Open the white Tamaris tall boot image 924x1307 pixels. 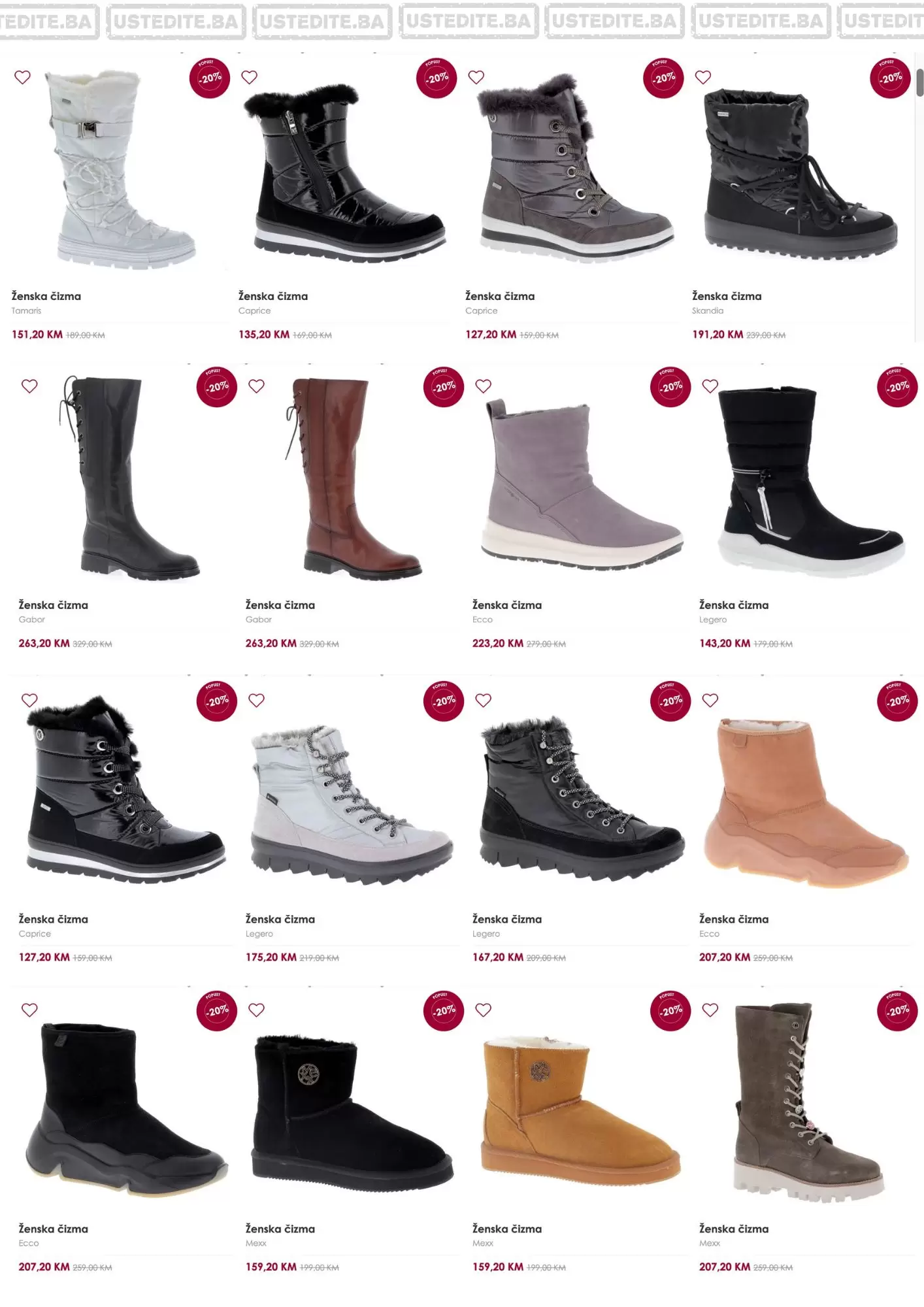120,170
